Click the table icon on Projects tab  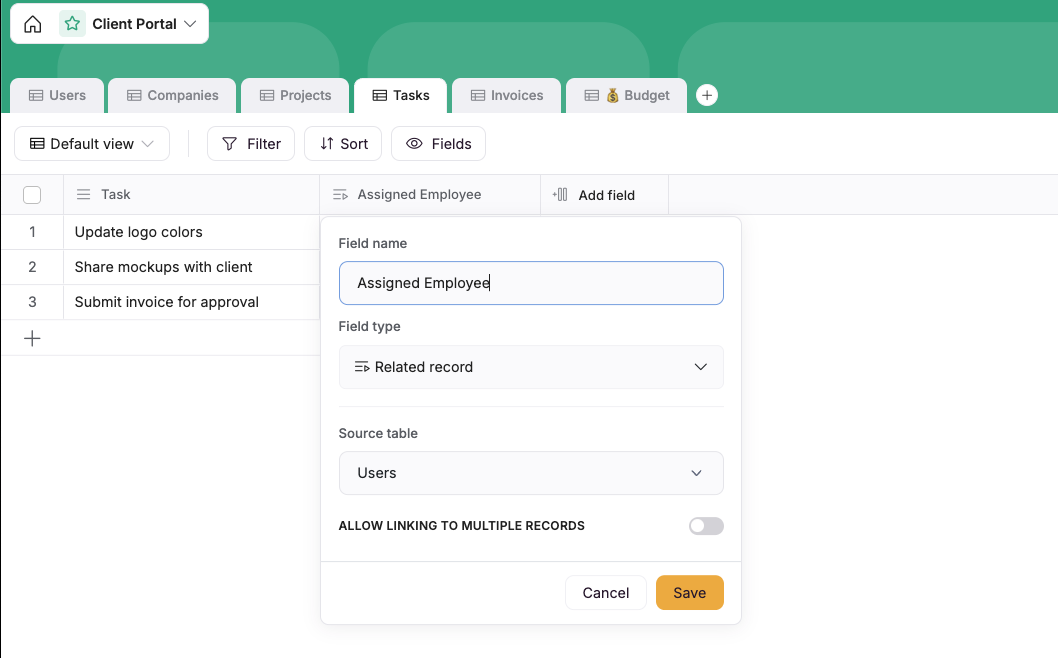pyautogui.click(x=267, y=95)
